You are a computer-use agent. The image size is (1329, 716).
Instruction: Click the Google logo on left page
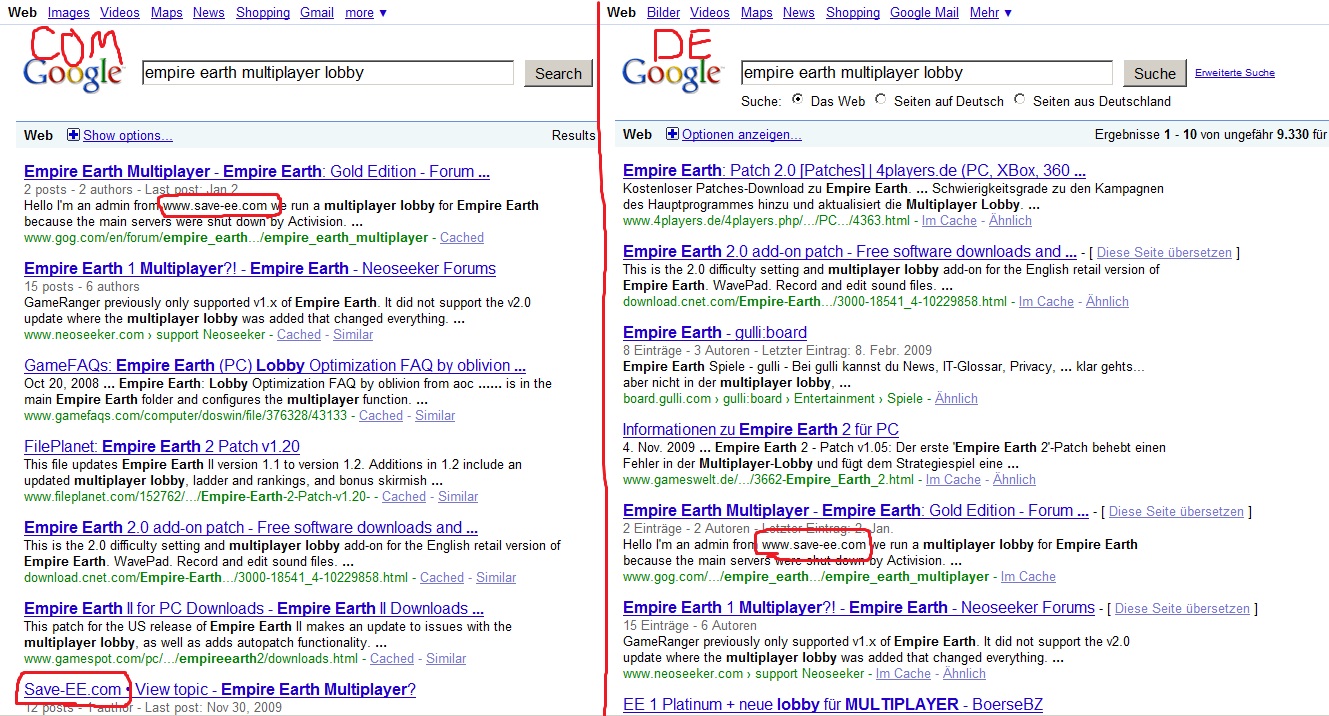(x=72, y=72)
